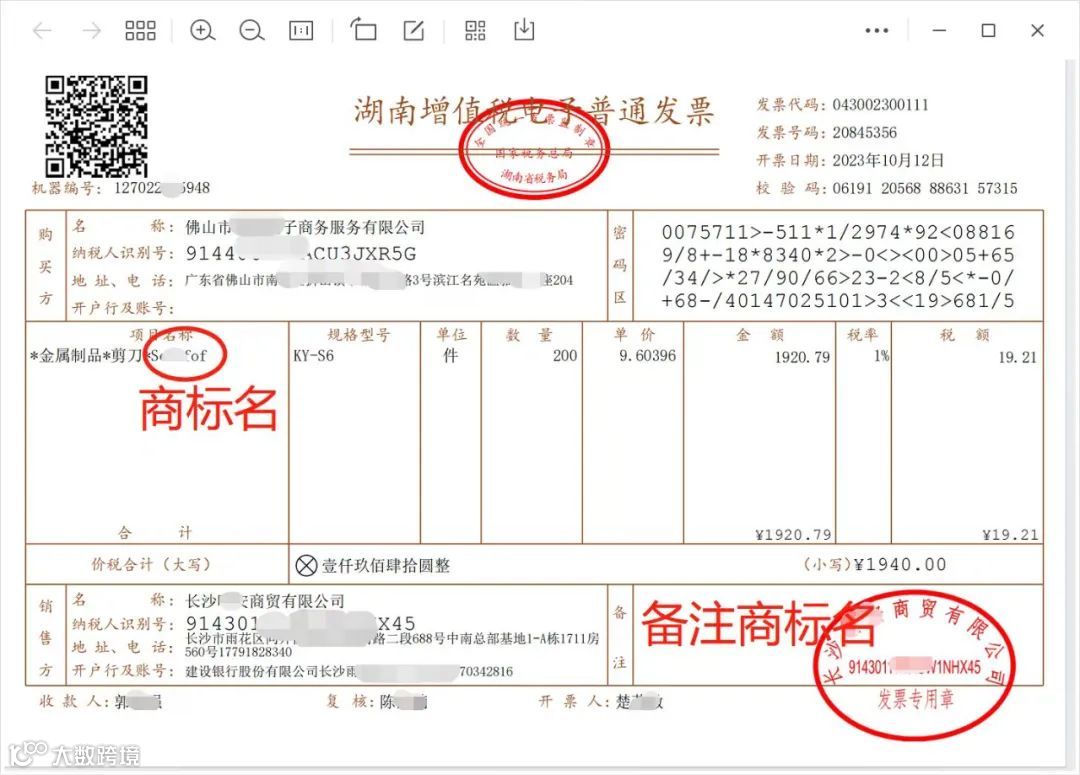The height and width of the screenshot is (775, 1080).
Task: Click the amount in words 壹仟玖佰肆拾圆整
Action: [x=386, y=566]
